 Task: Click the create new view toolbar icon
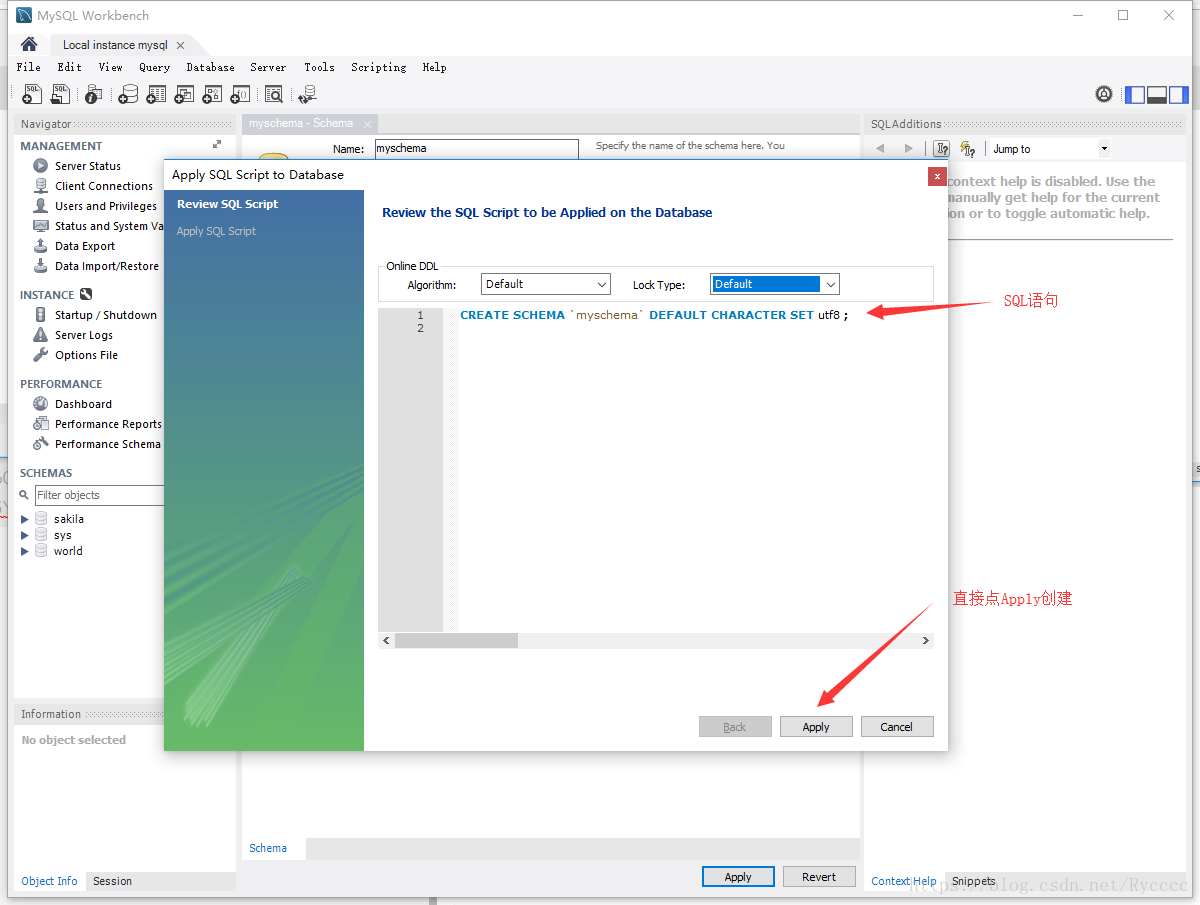click(x=184, y=94)
